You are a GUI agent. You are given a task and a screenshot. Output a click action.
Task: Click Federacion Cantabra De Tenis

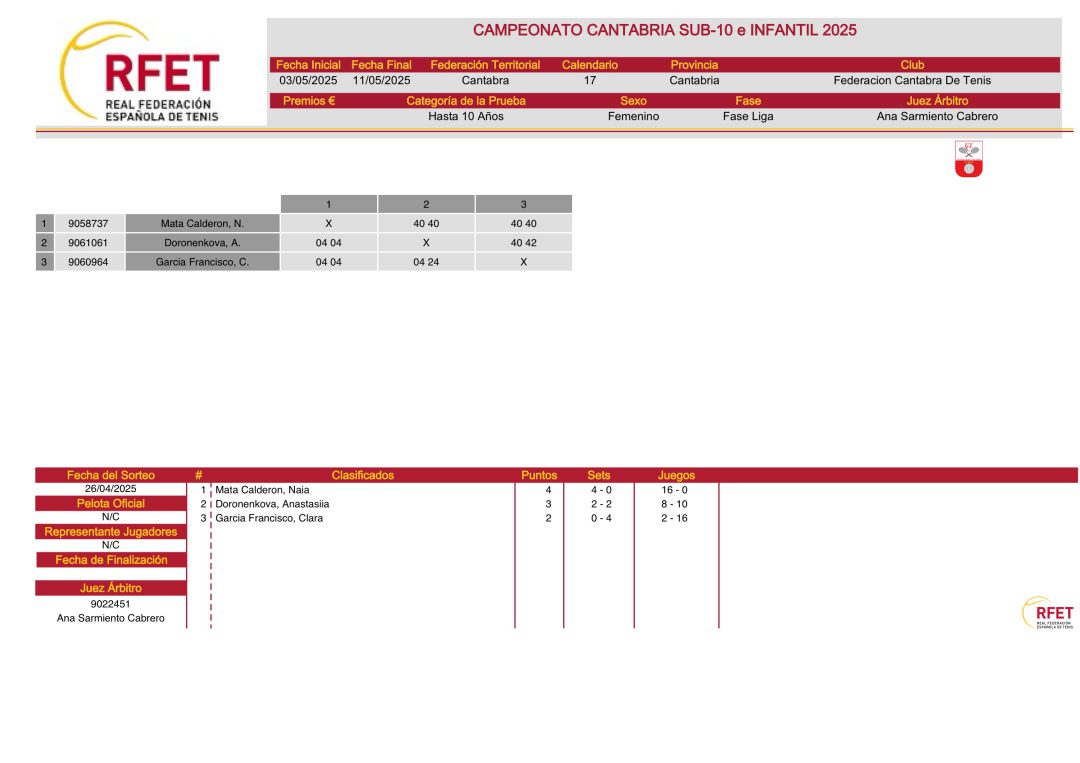coord(912,81)
